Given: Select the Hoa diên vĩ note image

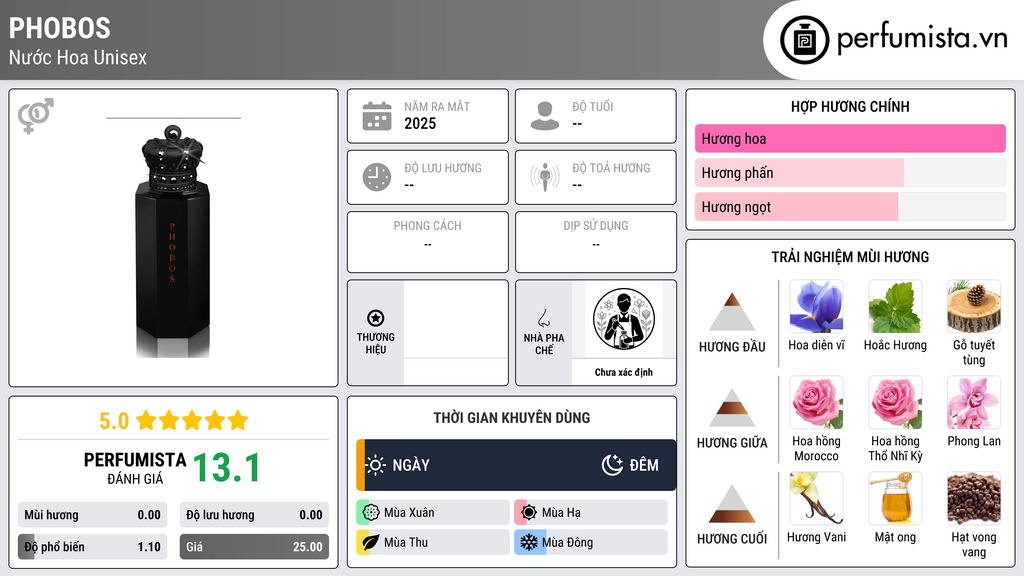Looking at the screenshot, I should [816, 307].
